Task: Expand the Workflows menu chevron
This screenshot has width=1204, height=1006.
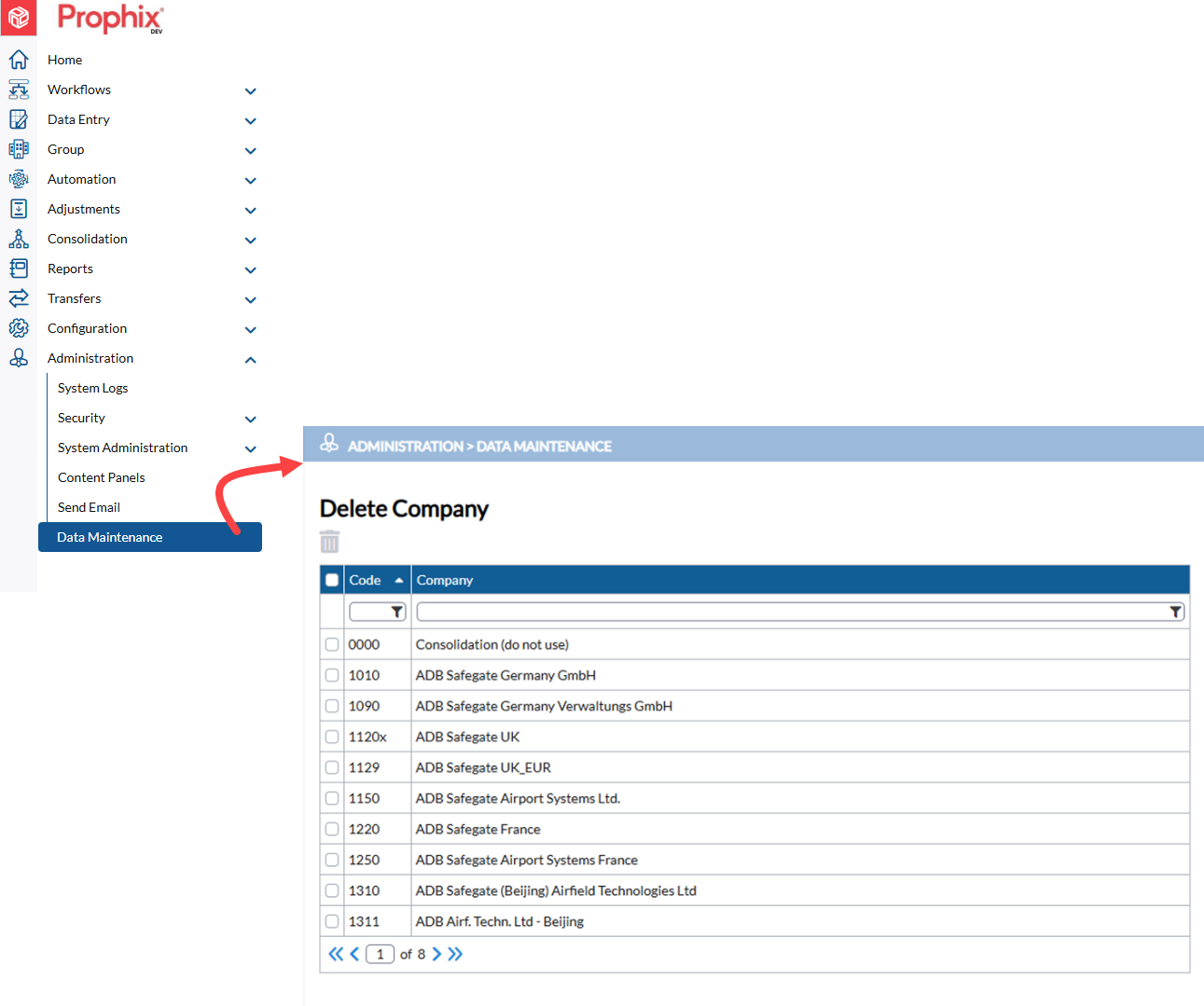Action: click(x=250, y=91)
